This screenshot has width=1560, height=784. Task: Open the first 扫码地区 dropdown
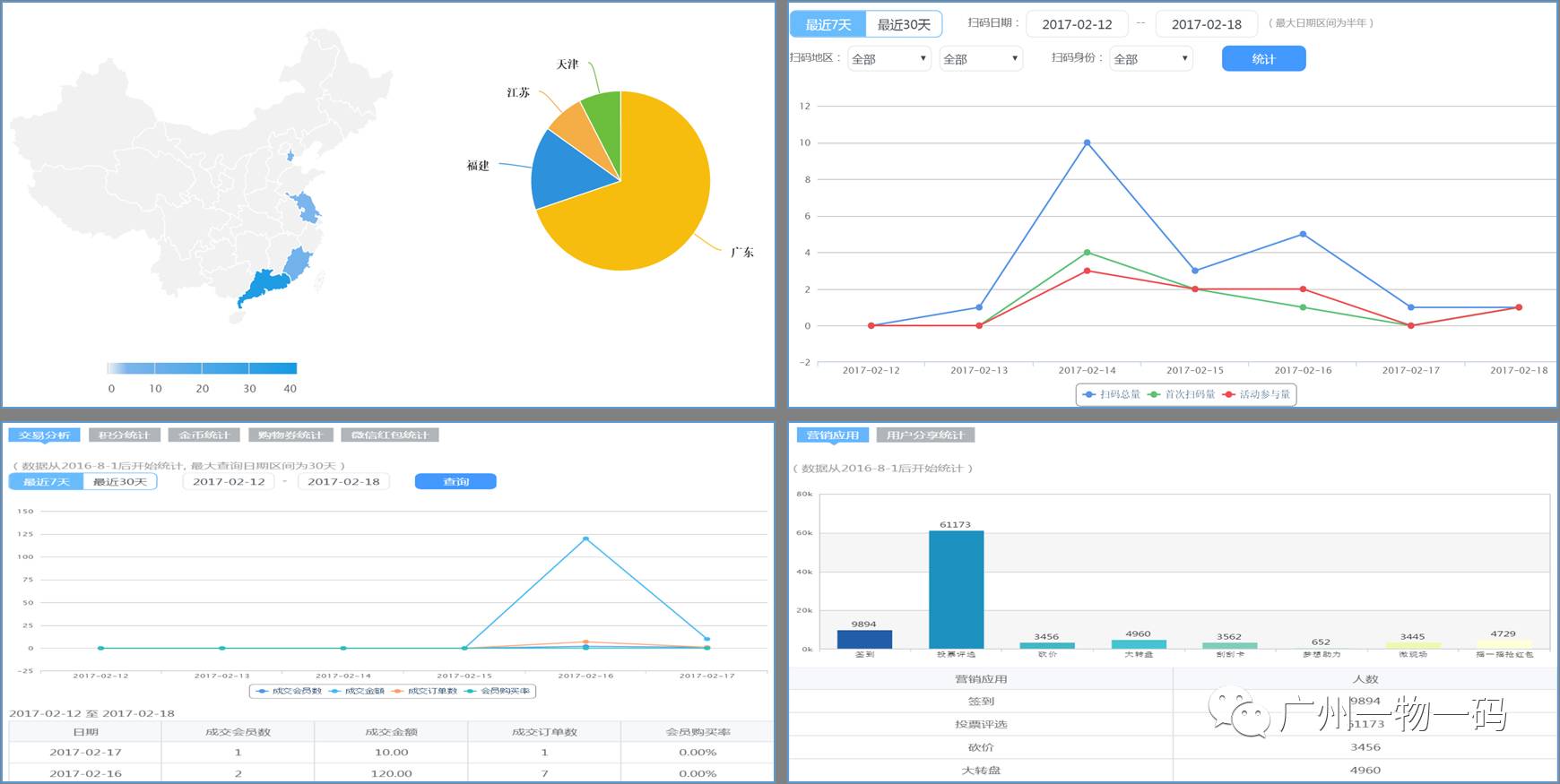point(888,59)
